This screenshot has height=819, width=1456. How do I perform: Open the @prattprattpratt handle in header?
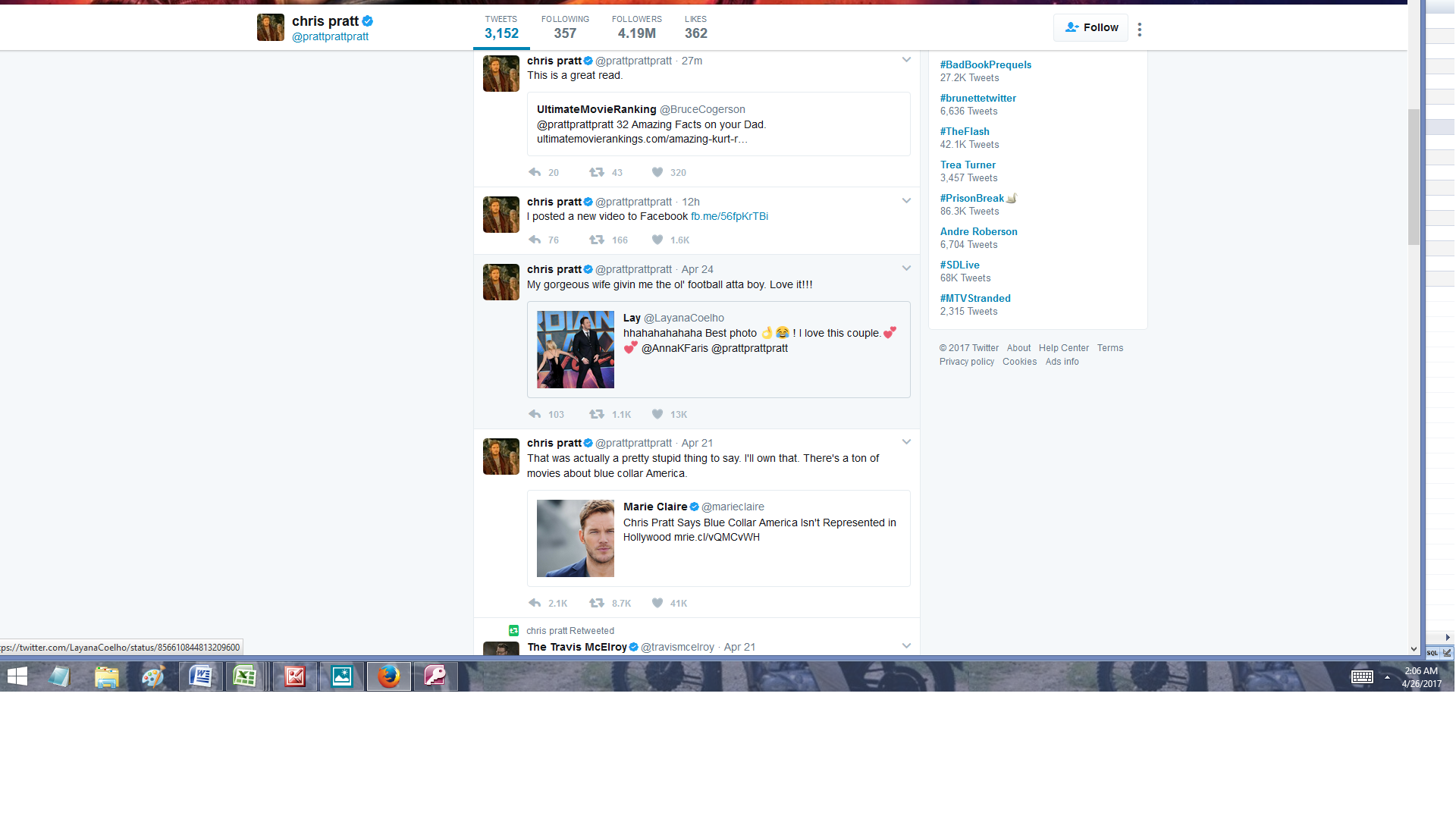point(330,37)
